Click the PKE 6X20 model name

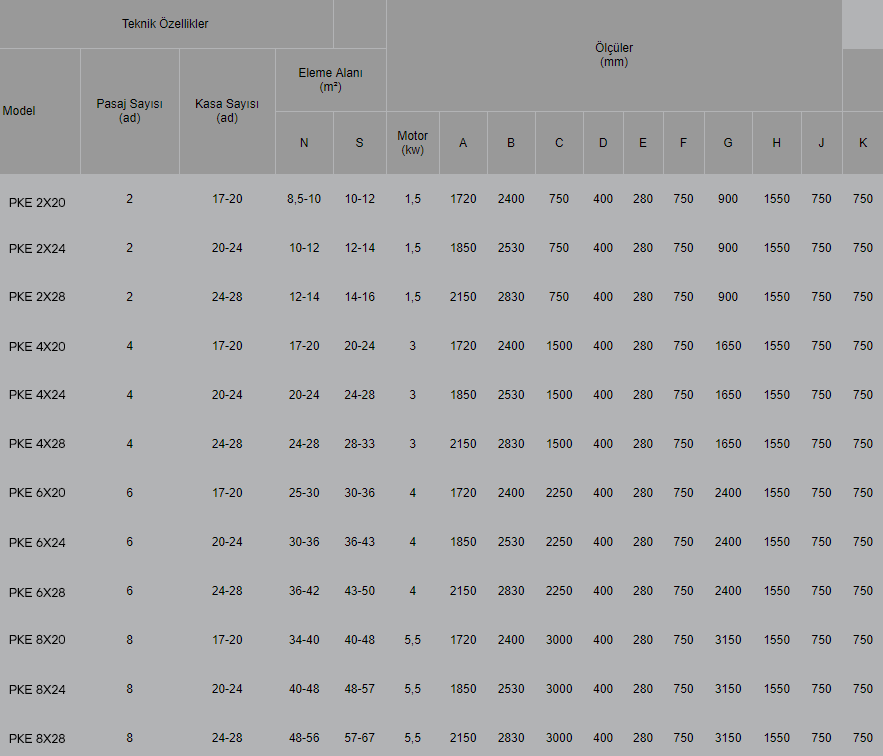click(x=37, y=495)
